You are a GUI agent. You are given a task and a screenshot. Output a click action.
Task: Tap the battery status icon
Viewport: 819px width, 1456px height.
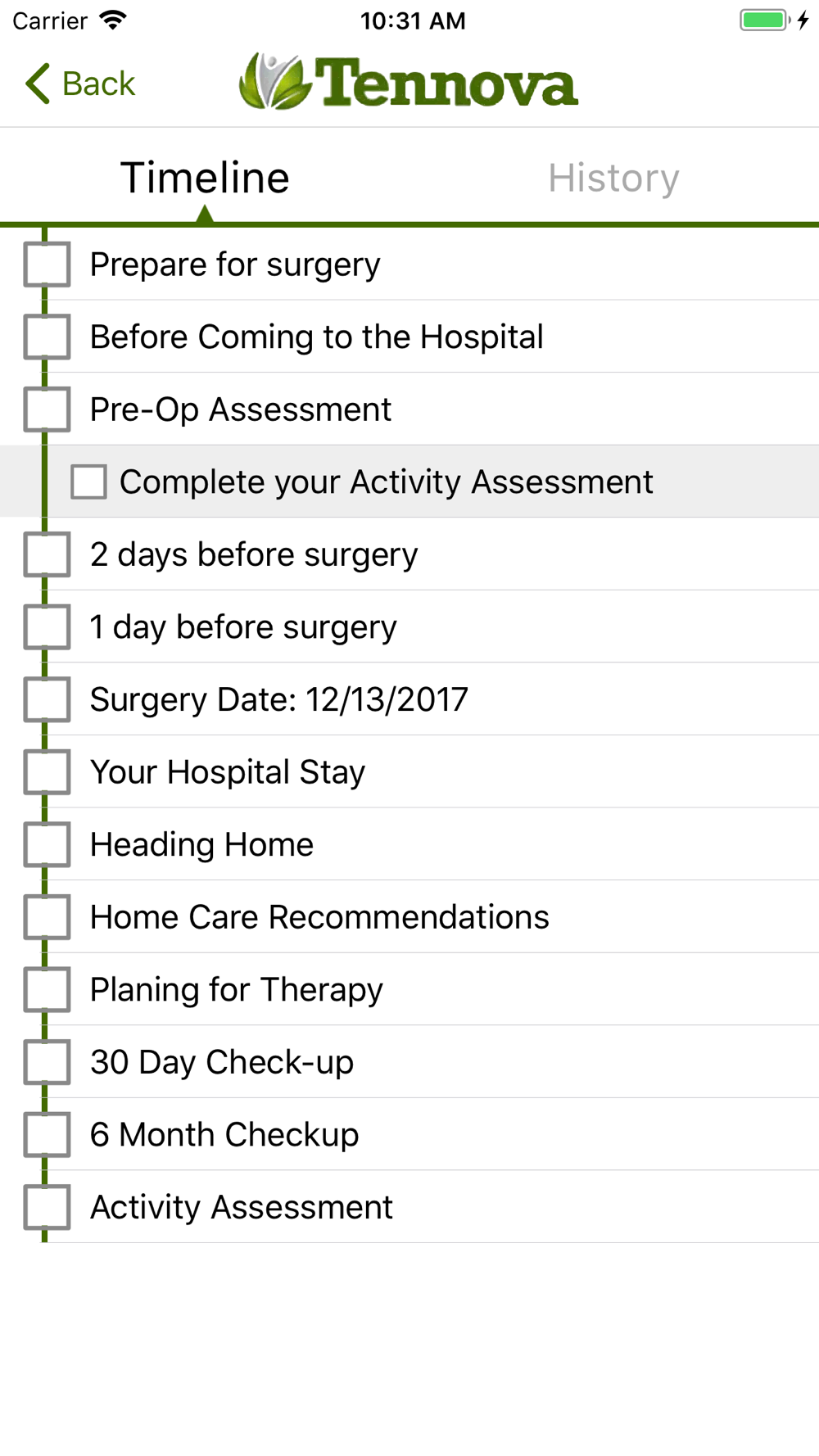point(765,20)
